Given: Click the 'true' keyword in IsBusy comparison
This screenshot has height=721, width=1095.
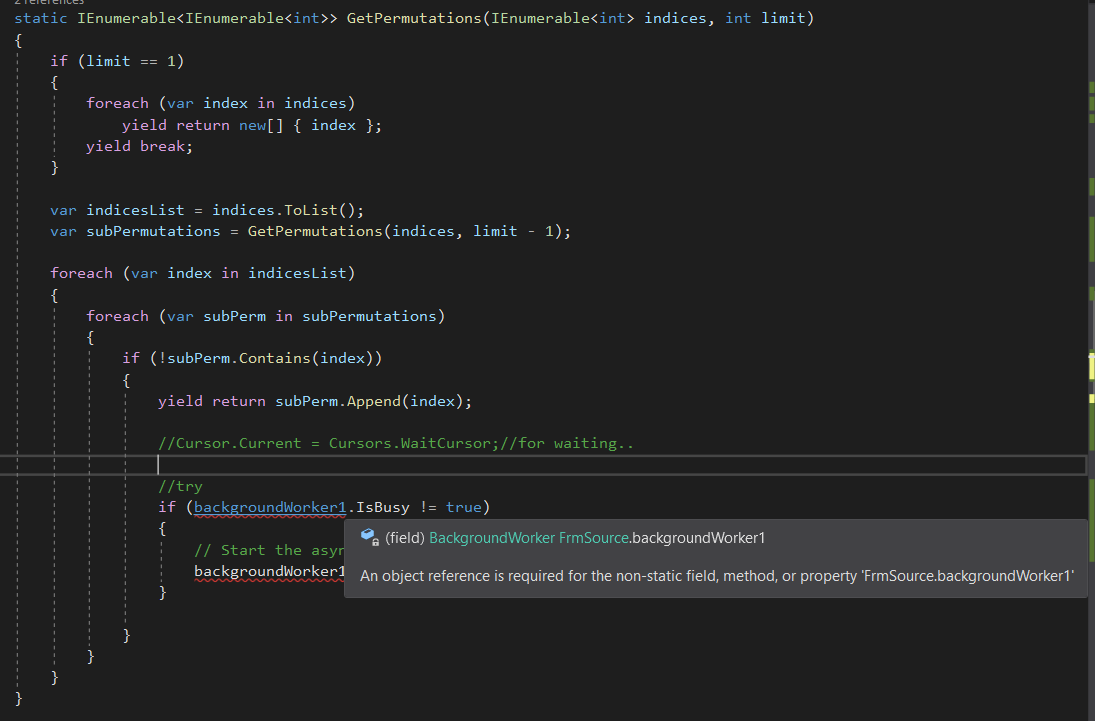Looking at the screenshot, I should coord(464,507).
